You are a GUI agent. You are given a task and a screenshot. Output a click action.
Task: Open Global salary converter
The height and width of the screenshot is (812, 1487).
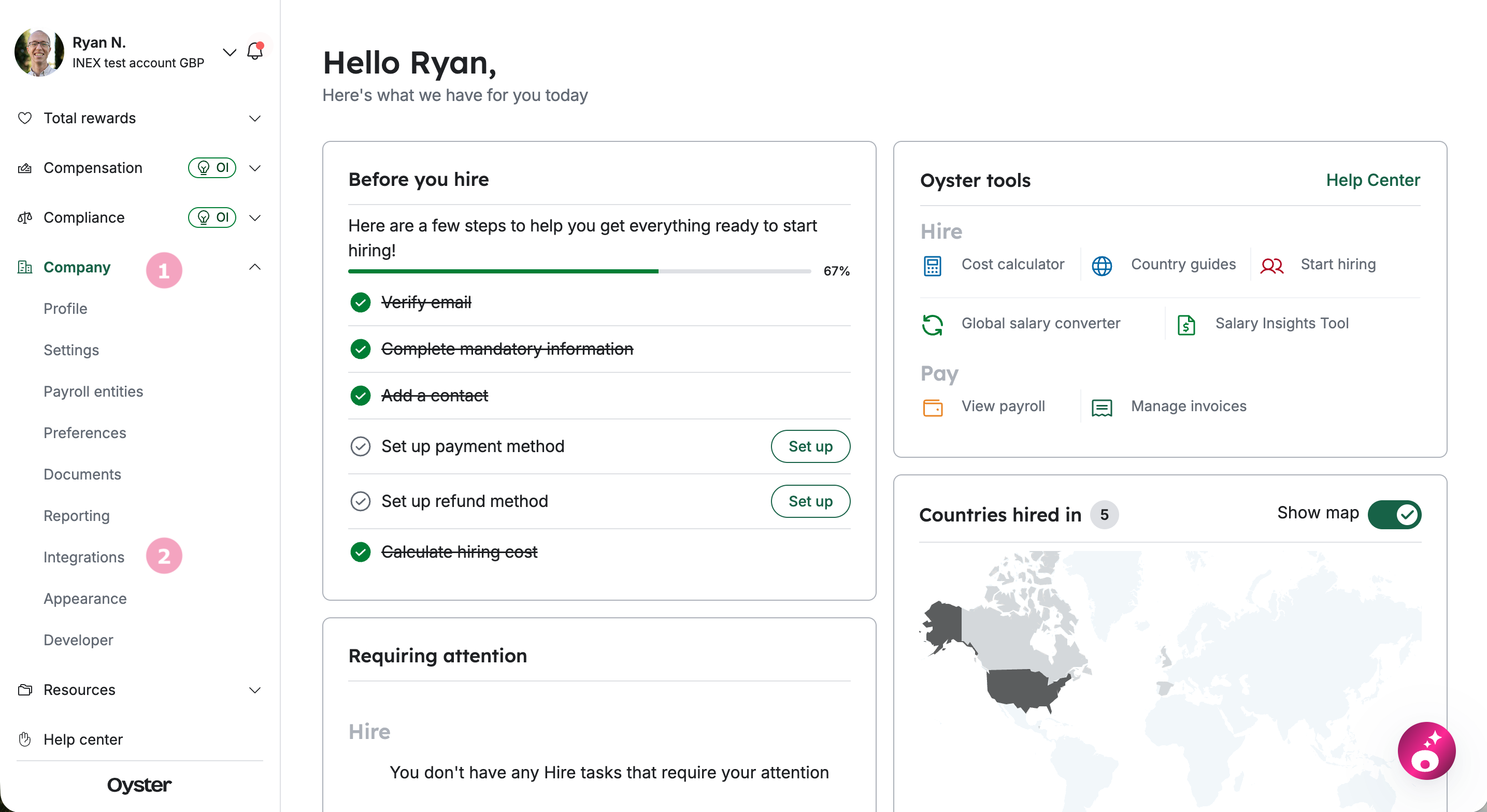1040,323
